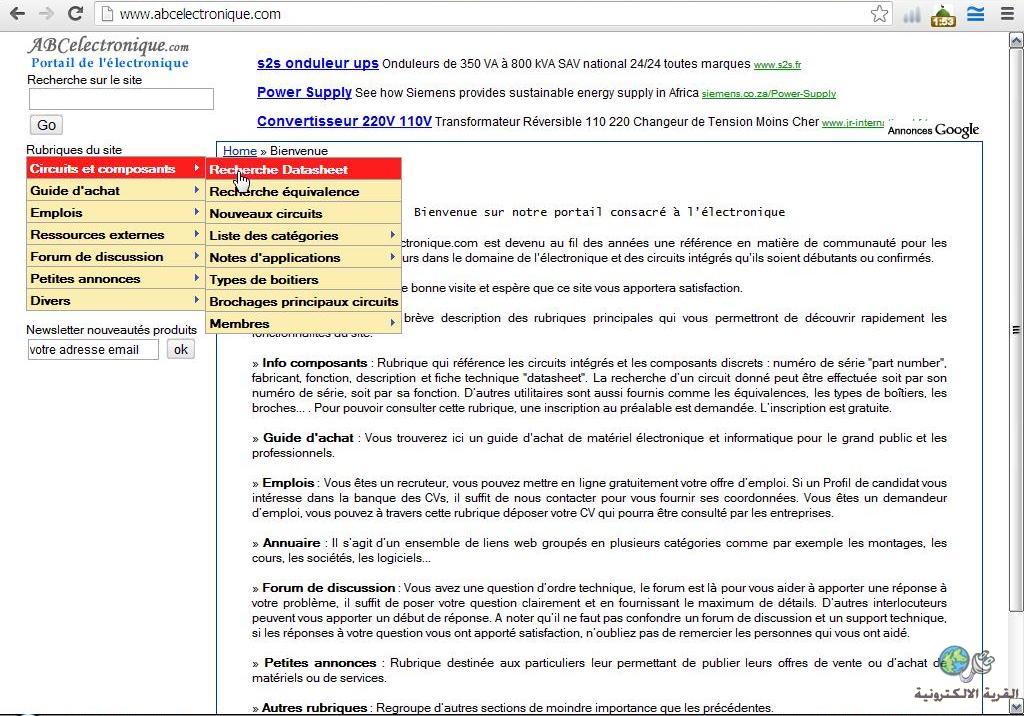Open the mosque prayer-time extension icon

[943, 15]
